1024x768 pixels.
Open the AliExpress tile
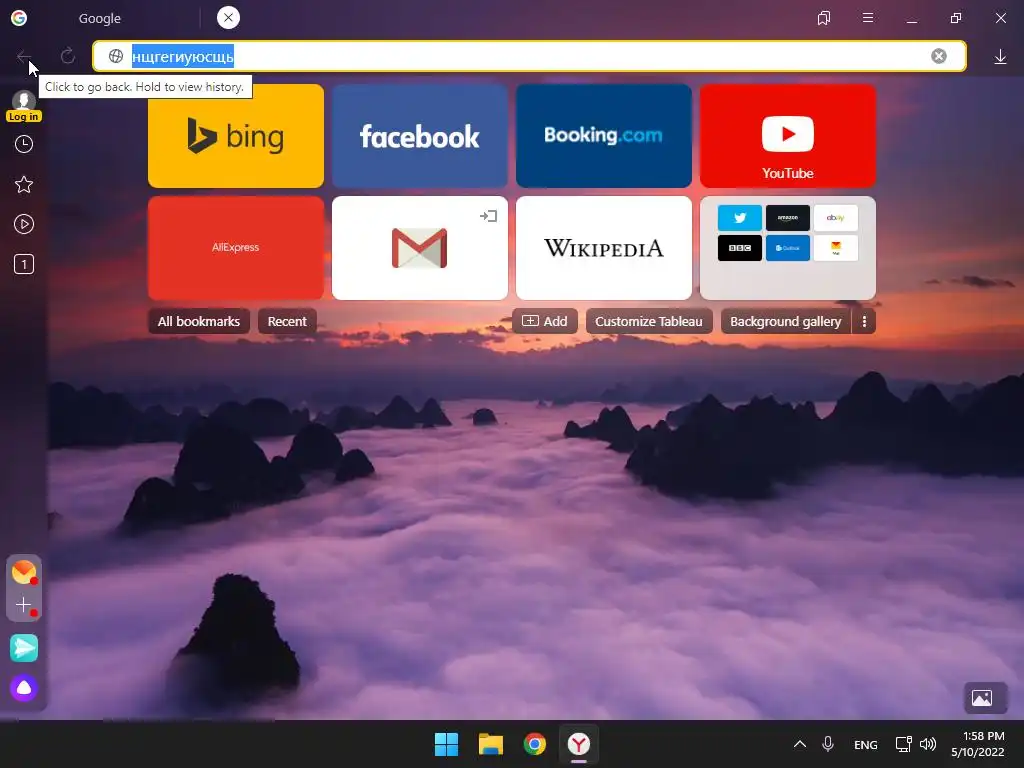[236, 248]
